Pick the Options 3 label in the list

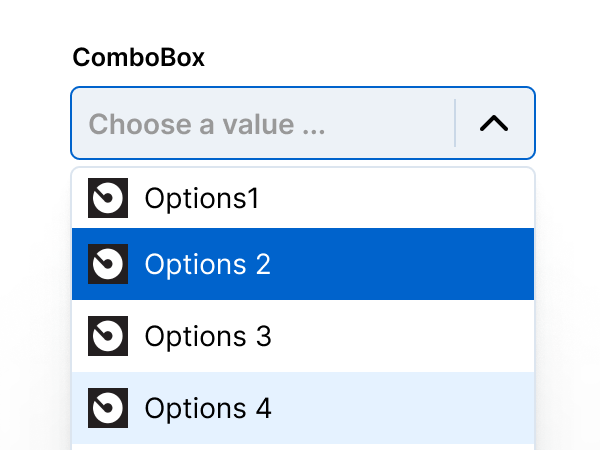pos(207,336)
